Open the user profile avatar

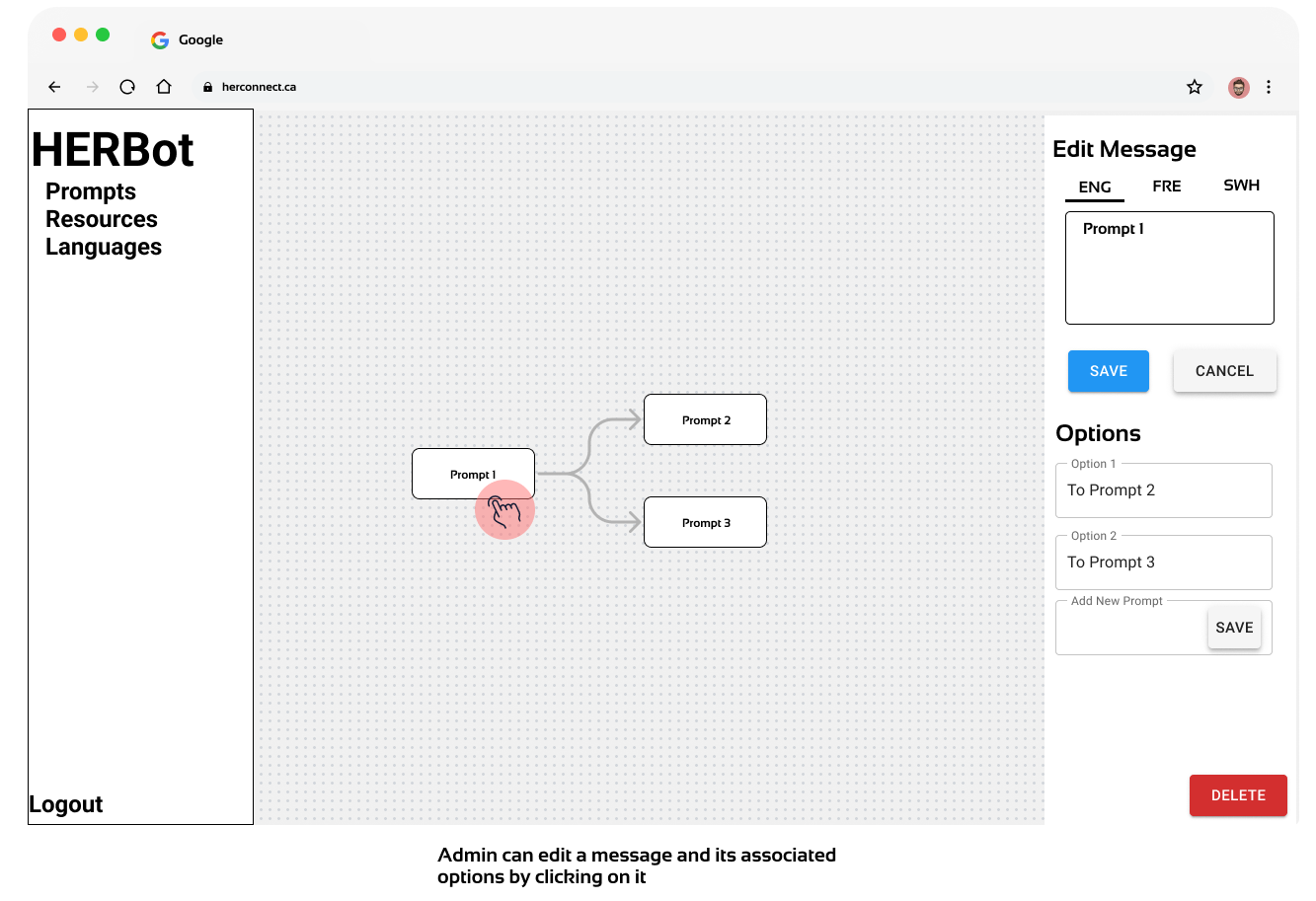[1238, 87]
